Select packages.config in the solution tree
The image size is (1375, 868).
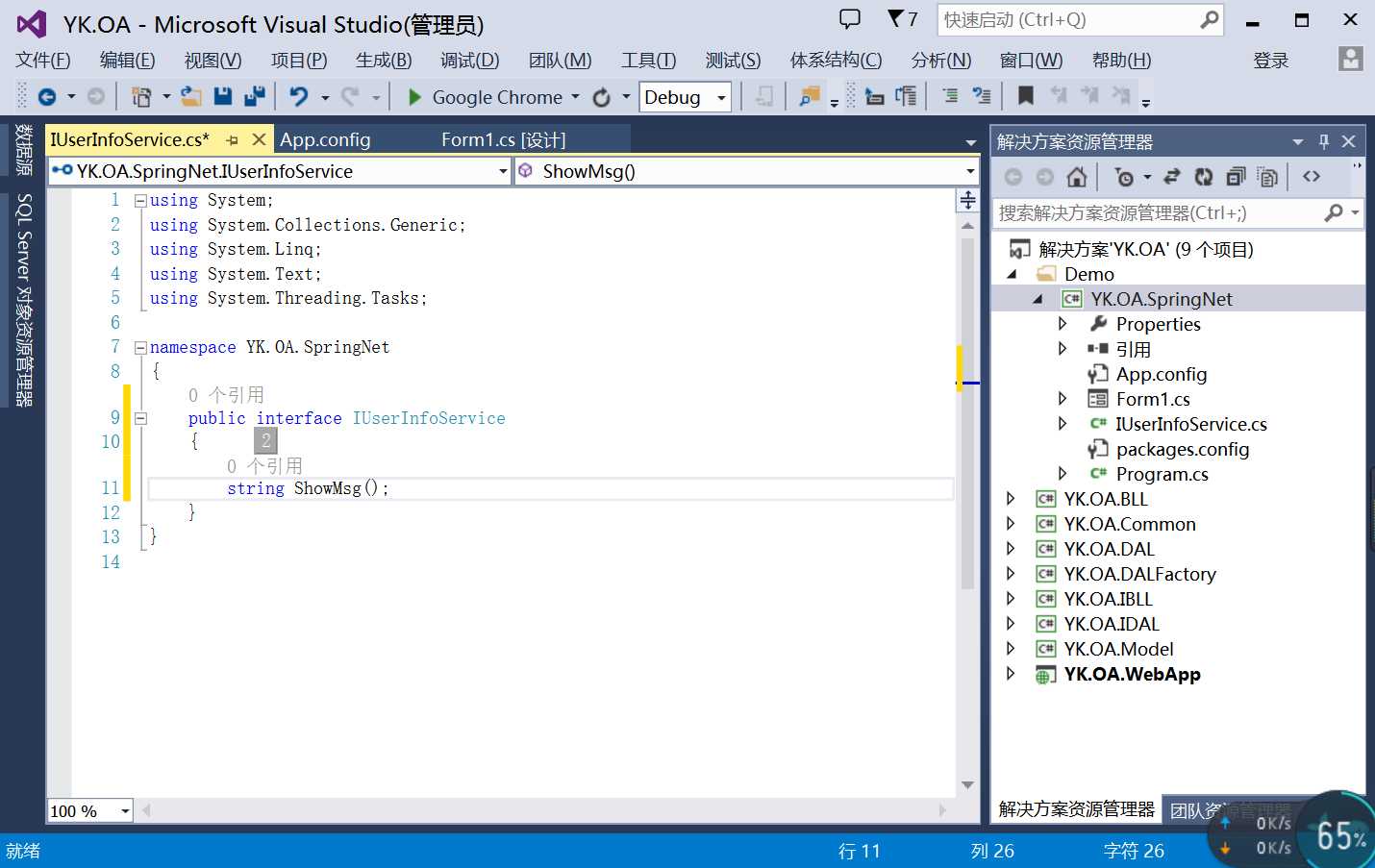tap(1183, 449)
